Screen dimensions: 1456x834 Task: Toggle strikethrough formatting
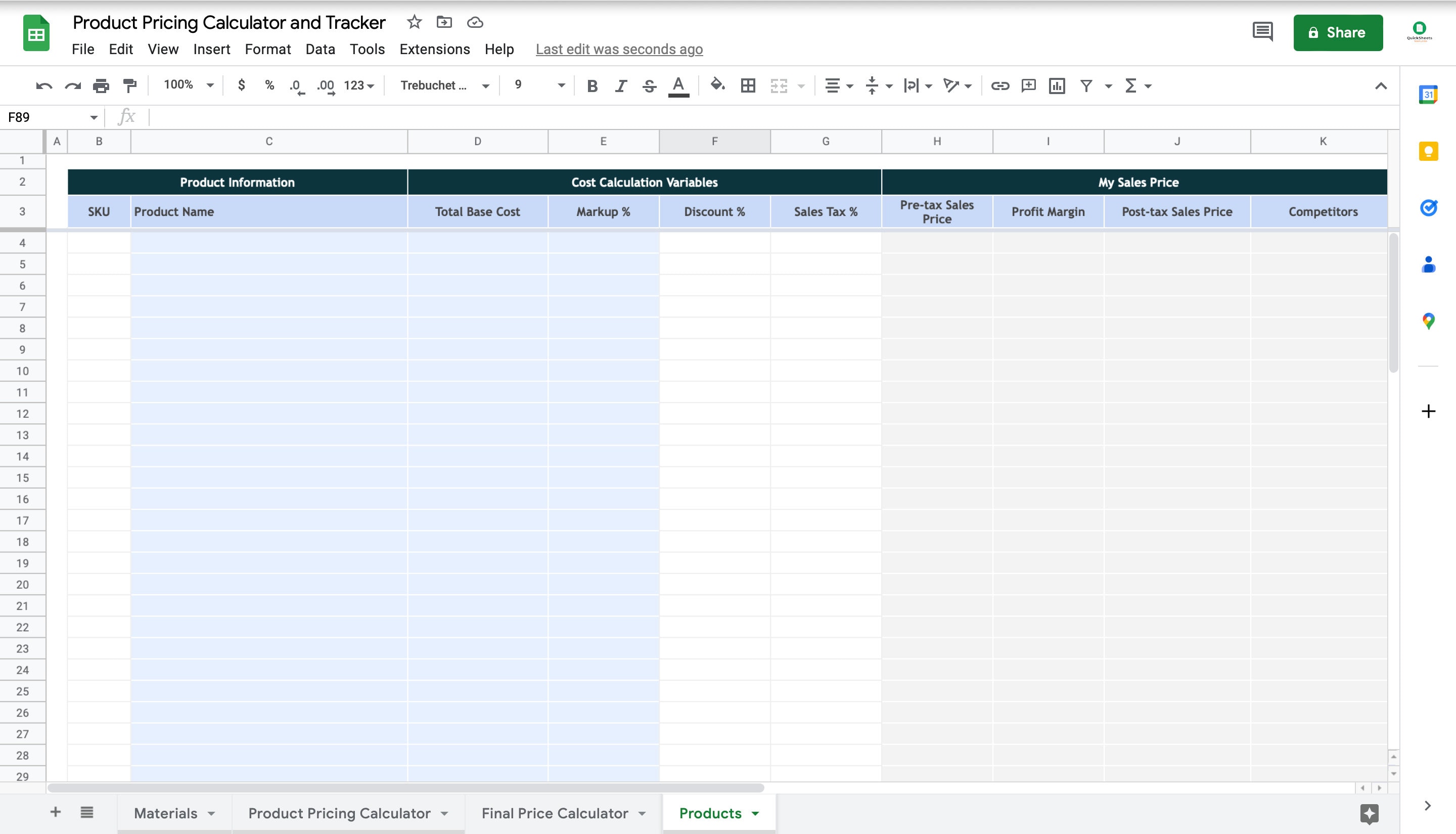(x=649, y=85)
